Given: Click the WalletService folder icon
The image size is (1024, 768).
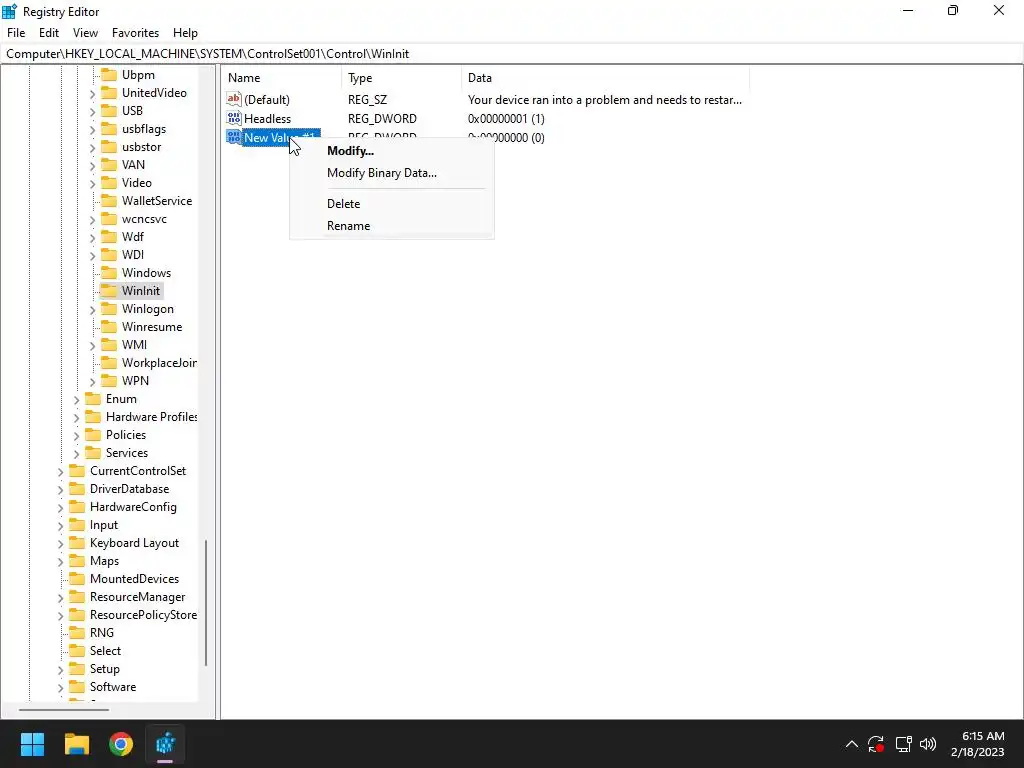Looking at the screenshot, I should point(109,200).
